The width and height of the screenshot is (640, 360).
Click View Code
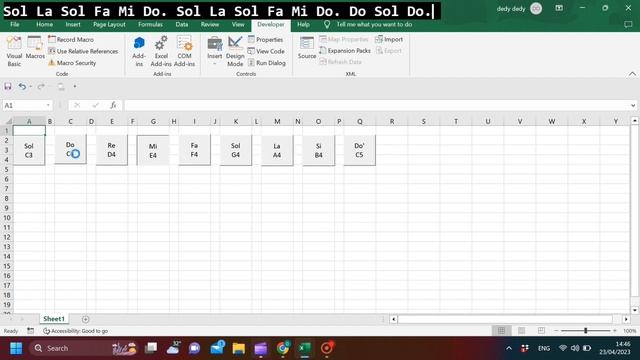point(266,51)
